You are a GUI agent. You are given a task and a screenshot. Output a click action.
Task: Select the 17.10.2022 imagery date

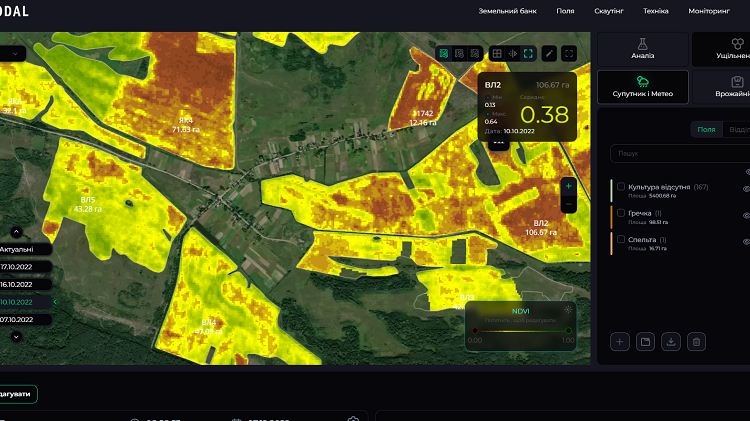pyautogui.click(x=25, y=267)
